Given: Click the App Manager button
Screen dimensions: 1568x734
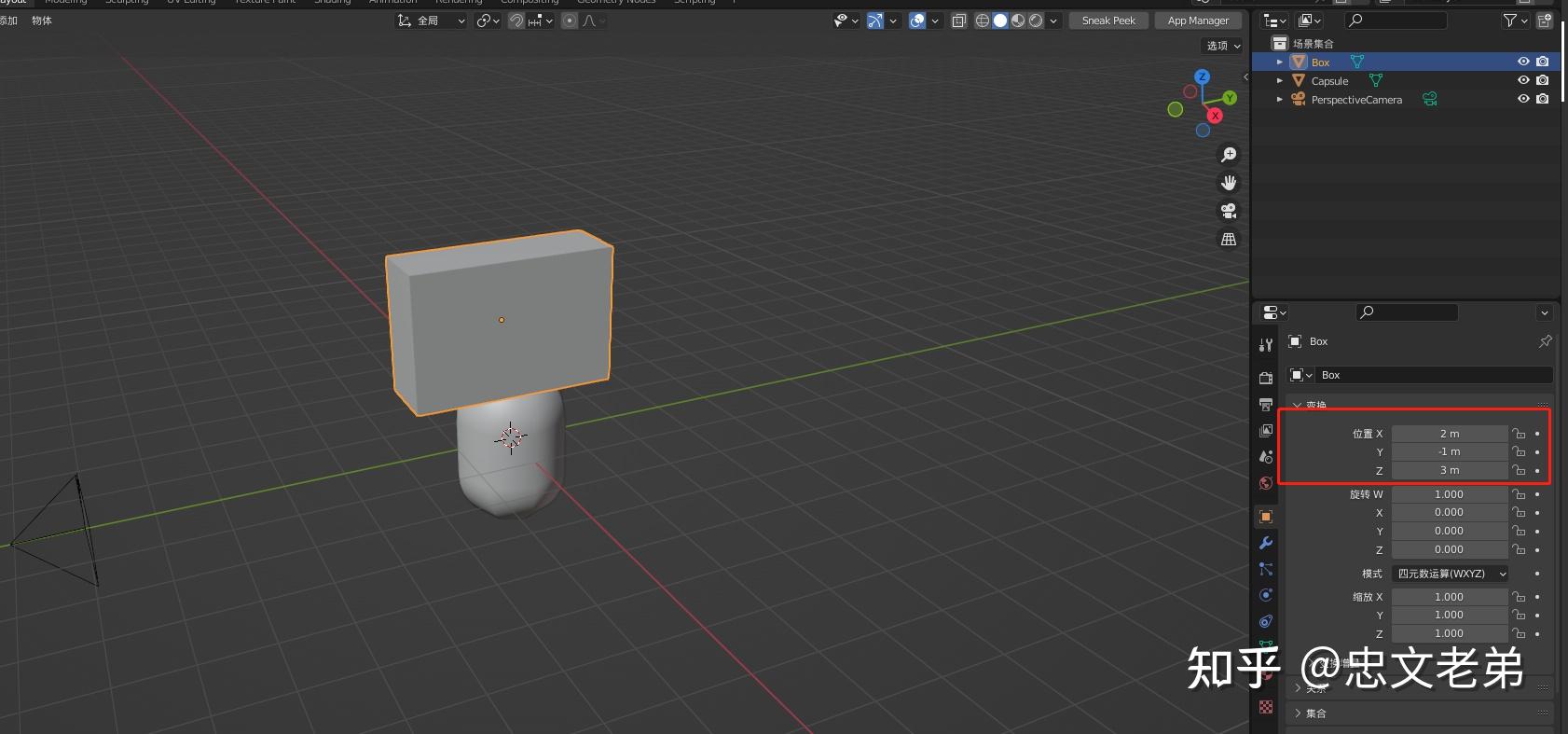Looking at the screenshot, I should [x=1198, y=21].
